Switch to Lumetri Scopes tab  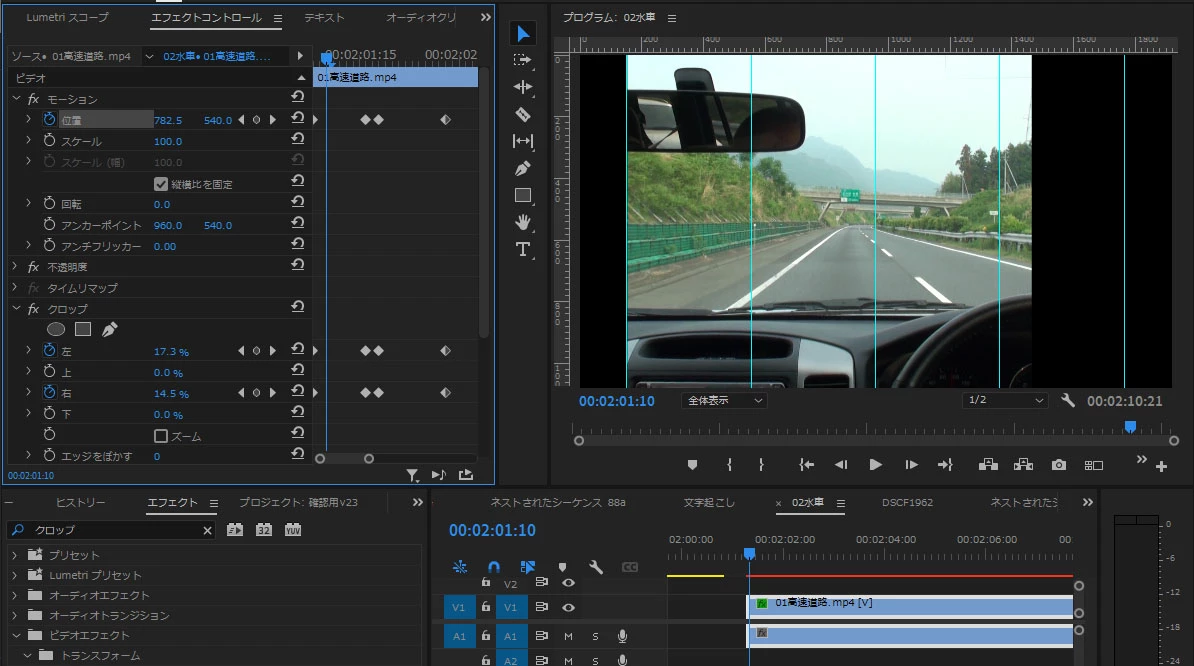point(67,17)
